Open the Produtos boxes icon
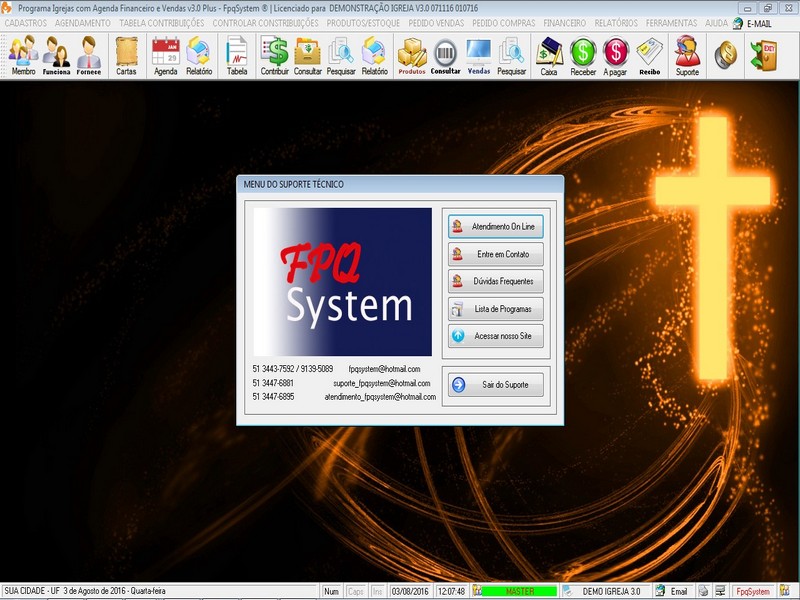 coord(412,55)
